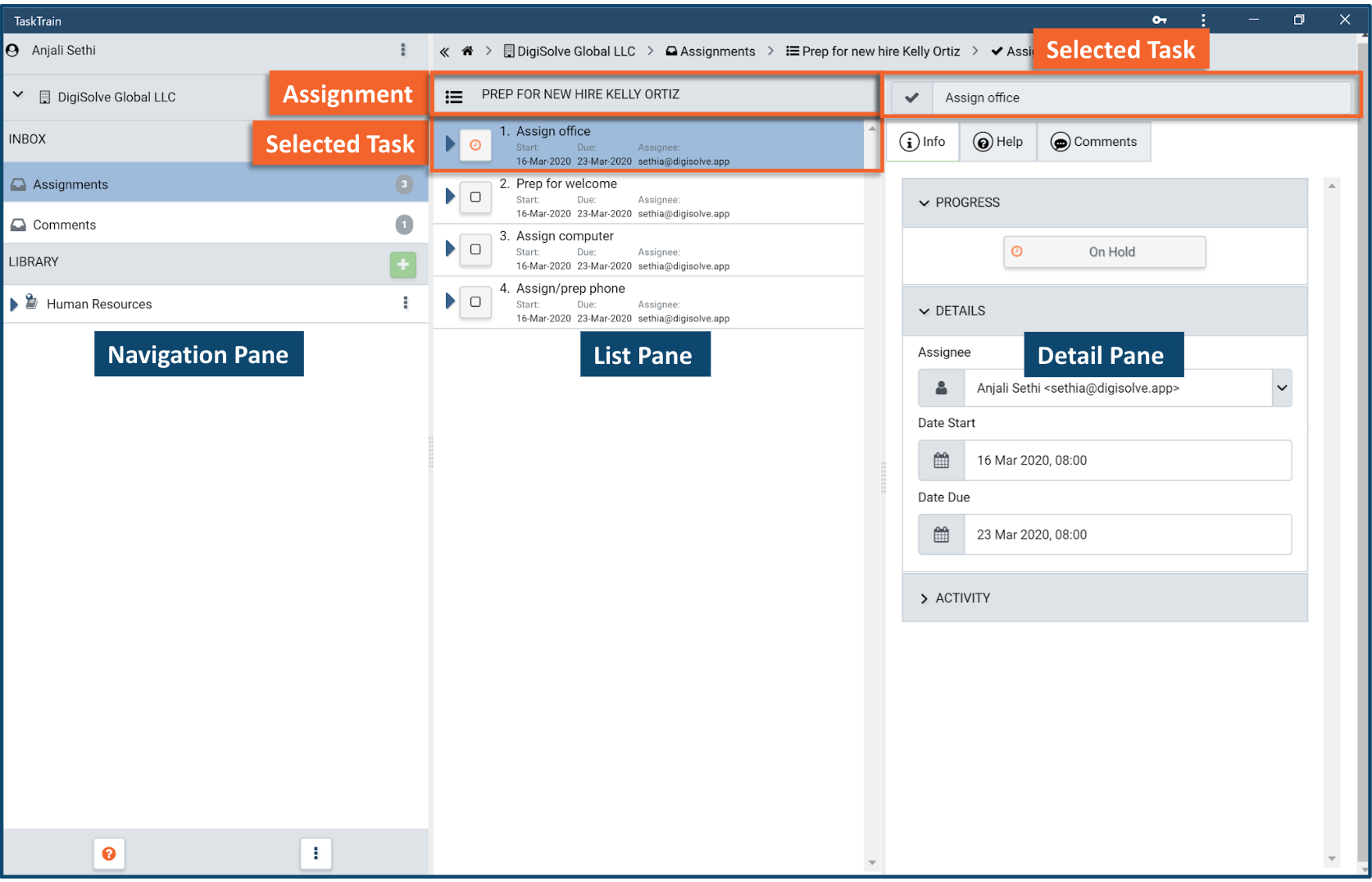Toggle status box for Assign office task
Screen dimensions: 1372x882
[475, 145]
